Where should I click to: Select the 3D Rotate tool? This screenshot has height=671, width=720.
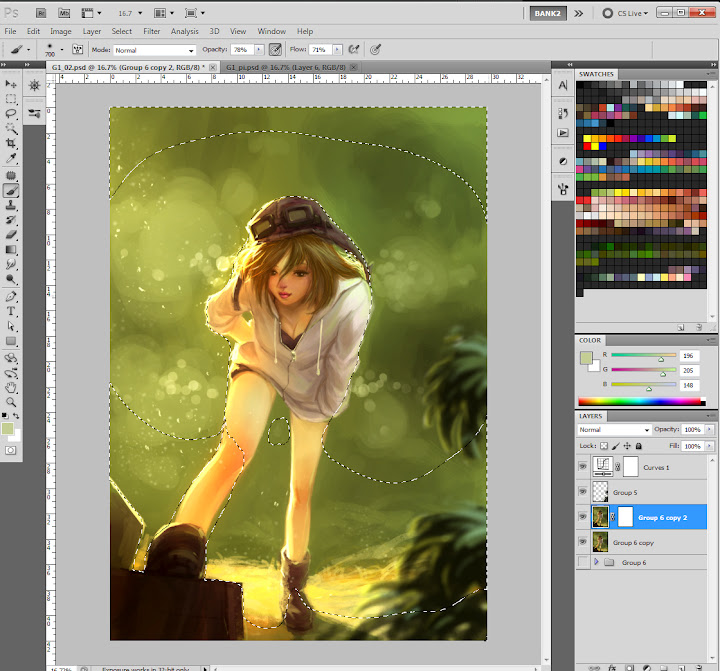pos(11,358)
